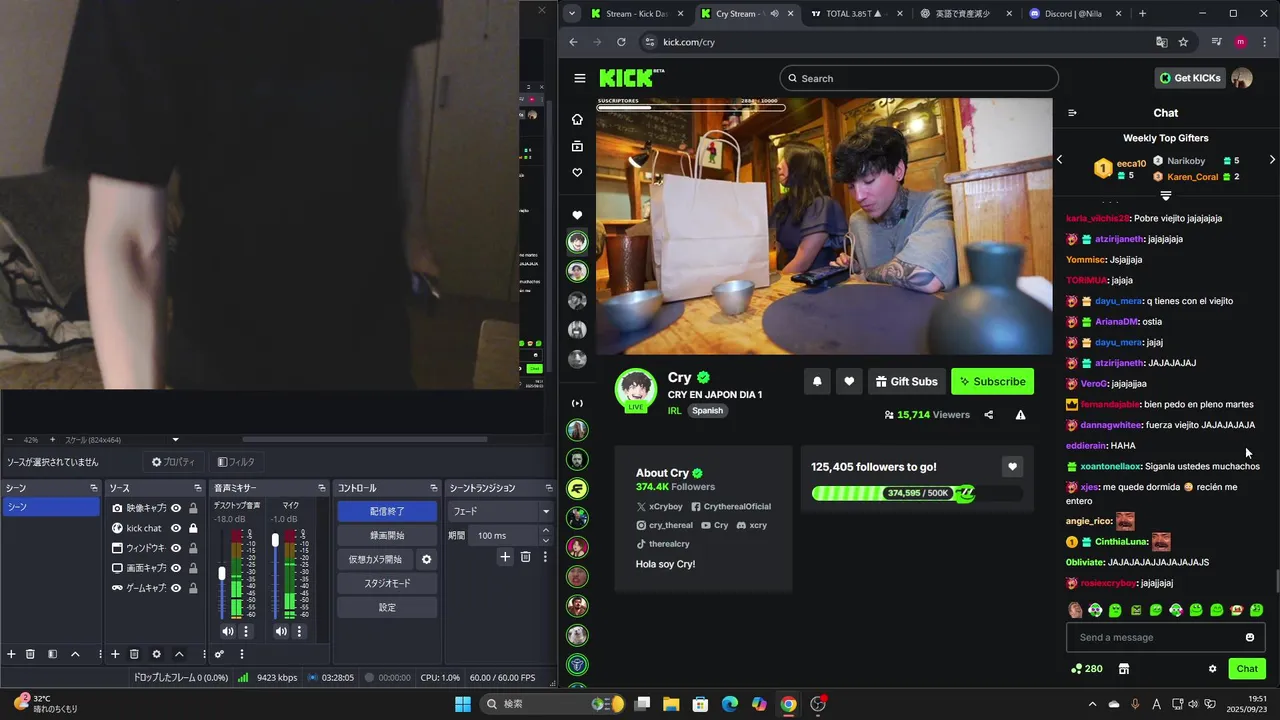Screen dimensions: 1280x720
Task: Adjust the デスクトップ音声 volume slider
Action: pyautogui.click(x=222, y=573)
